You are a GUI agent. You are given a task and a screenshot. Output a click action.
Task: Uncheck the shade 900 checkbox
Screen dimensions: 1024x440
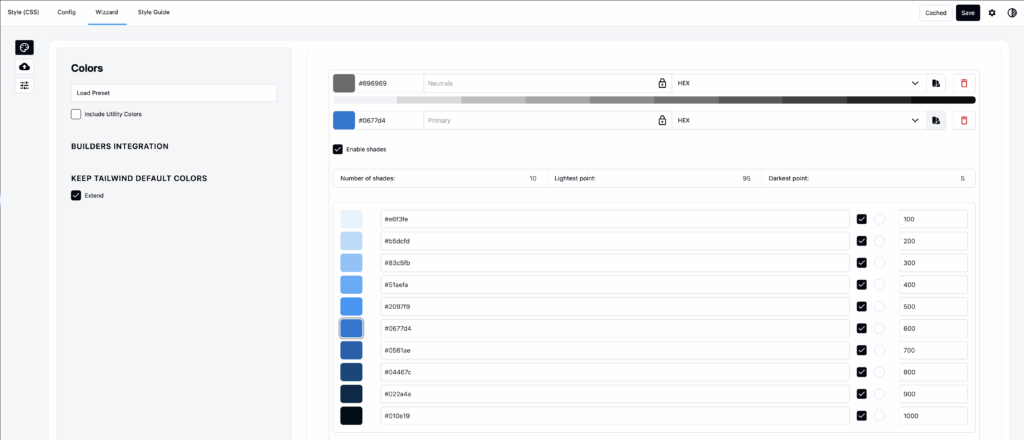point(861,394)
